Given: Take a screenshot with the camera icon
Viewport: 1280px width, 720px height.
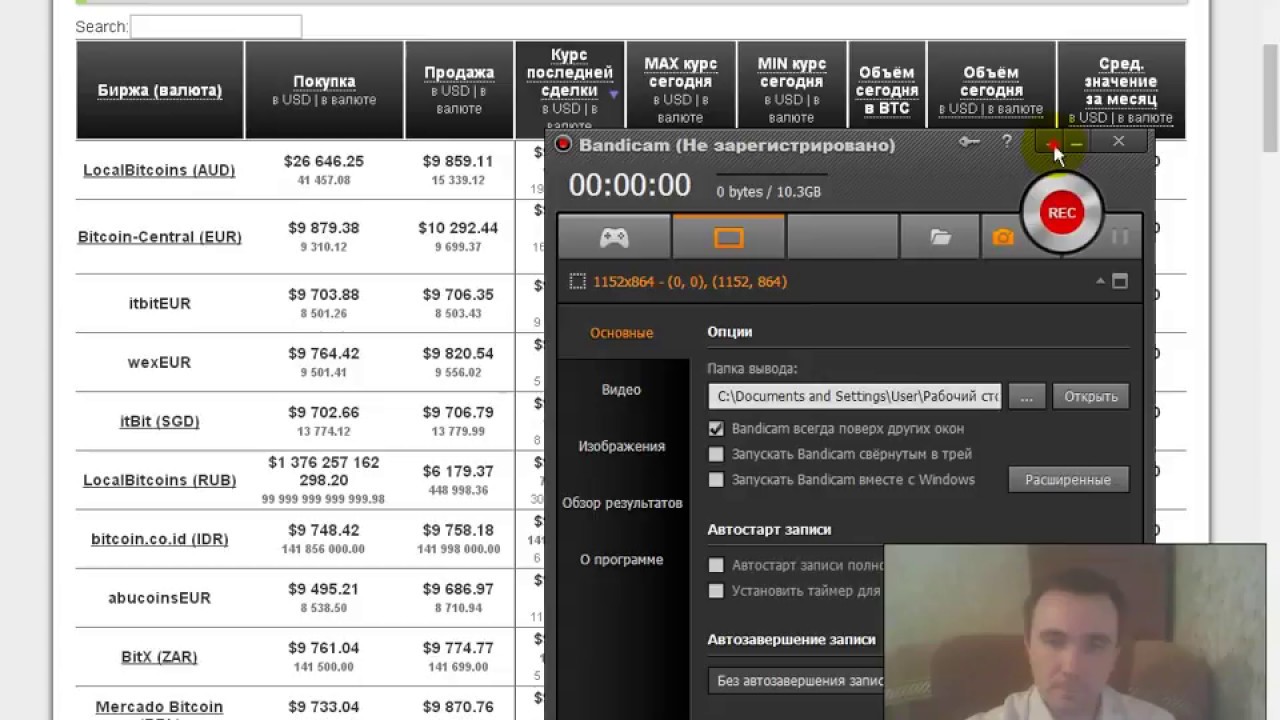Looking at the screenshot, I should click(x=1003, y=237).
